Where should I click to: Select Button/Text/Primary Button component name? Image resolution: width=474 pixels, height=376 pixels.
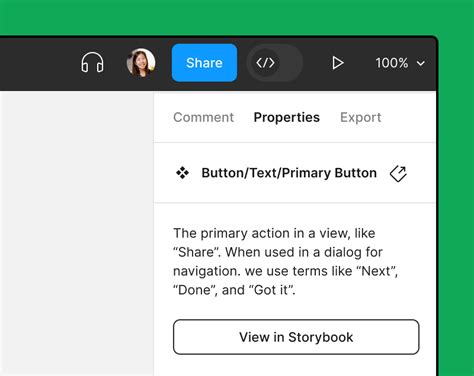click(x=289, y=173)
